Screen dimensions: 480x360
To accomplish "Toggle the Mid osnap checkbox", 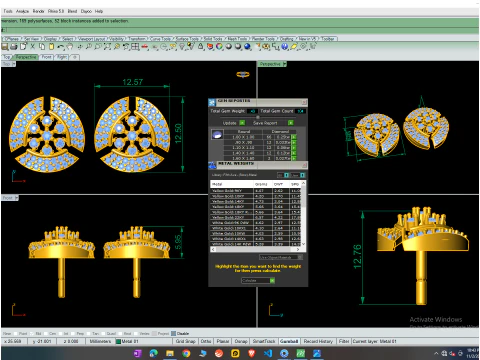I will point(32,334).
